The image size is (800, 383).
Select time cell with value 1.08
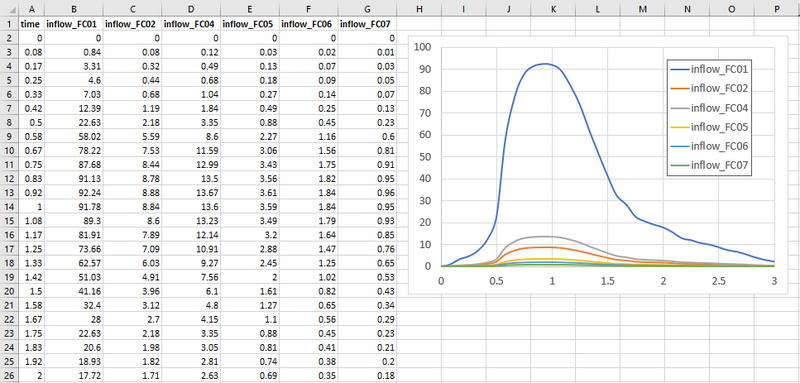[32, 222]
